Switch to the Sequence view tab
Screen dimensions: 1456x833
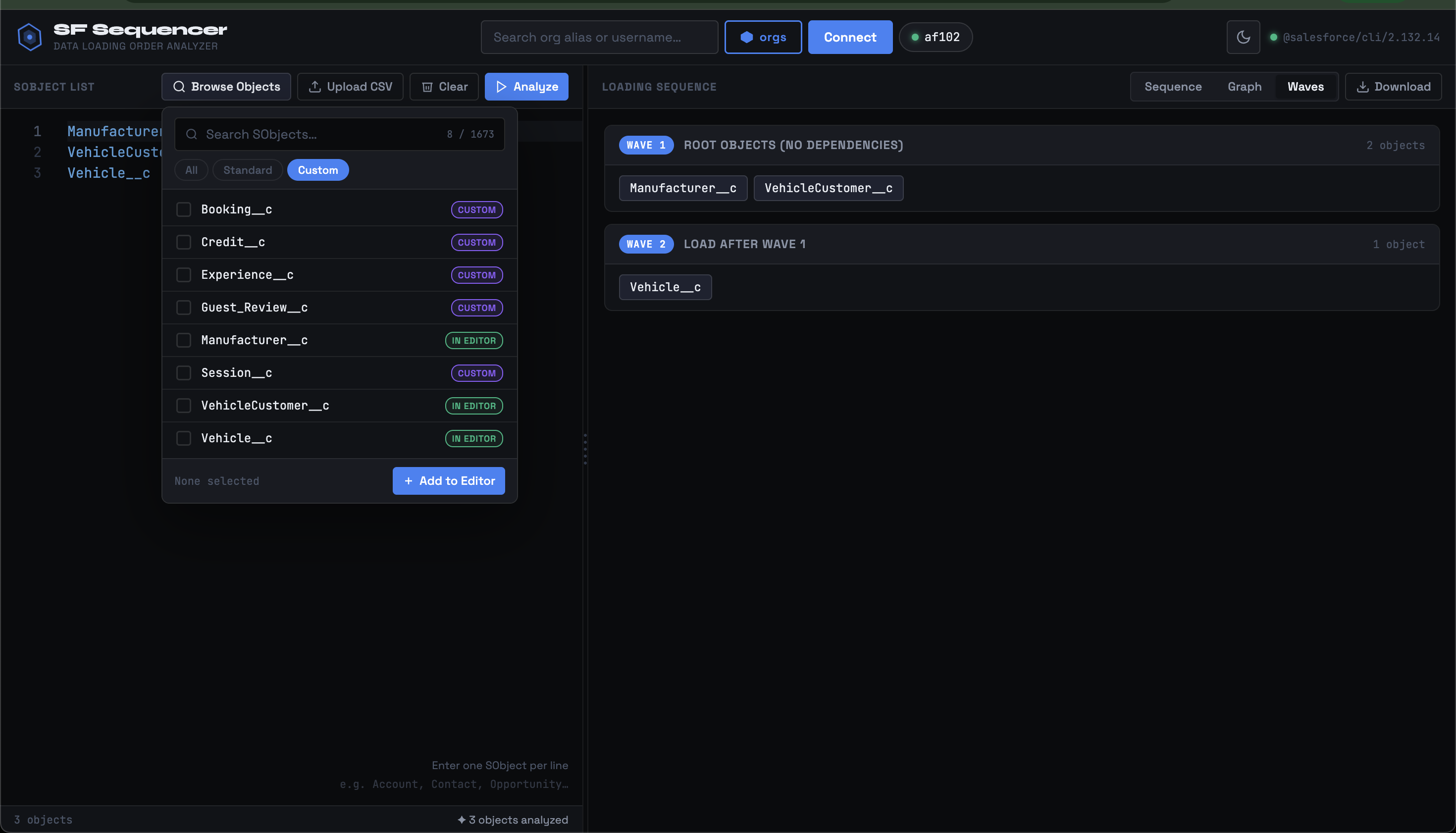1173,87
